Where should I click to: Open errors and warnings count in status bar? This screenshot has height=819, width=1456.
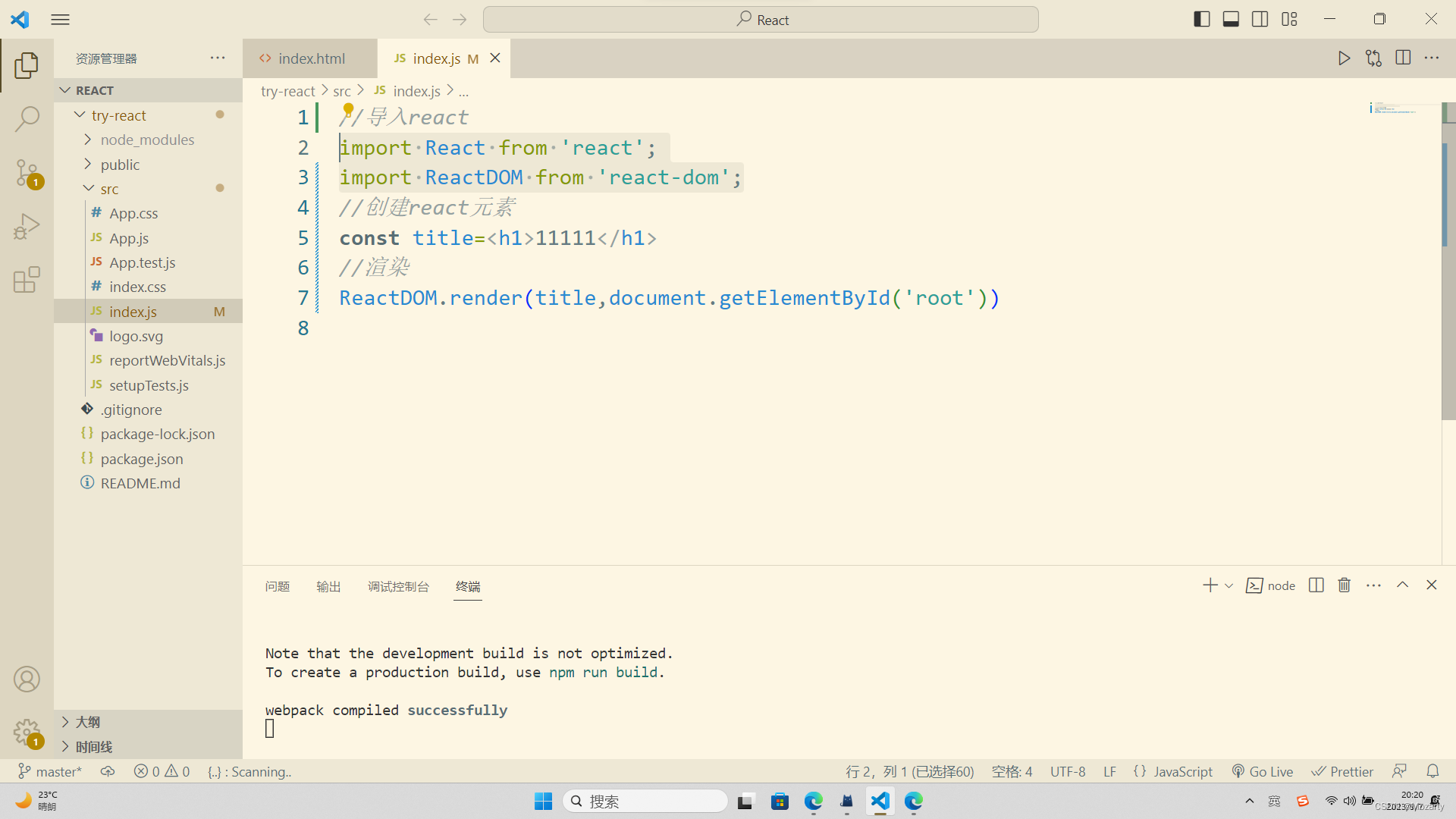pos(162,771)
